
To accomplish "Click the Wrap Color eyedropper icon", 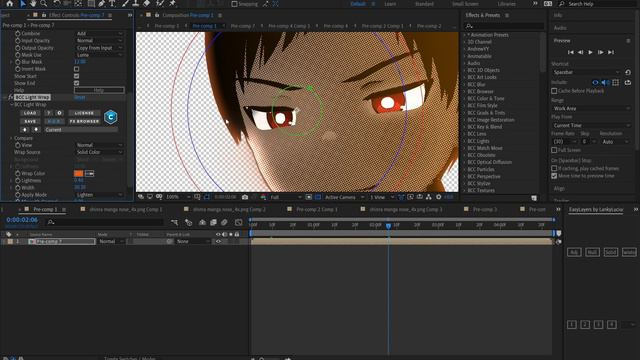I will (89, 173).
